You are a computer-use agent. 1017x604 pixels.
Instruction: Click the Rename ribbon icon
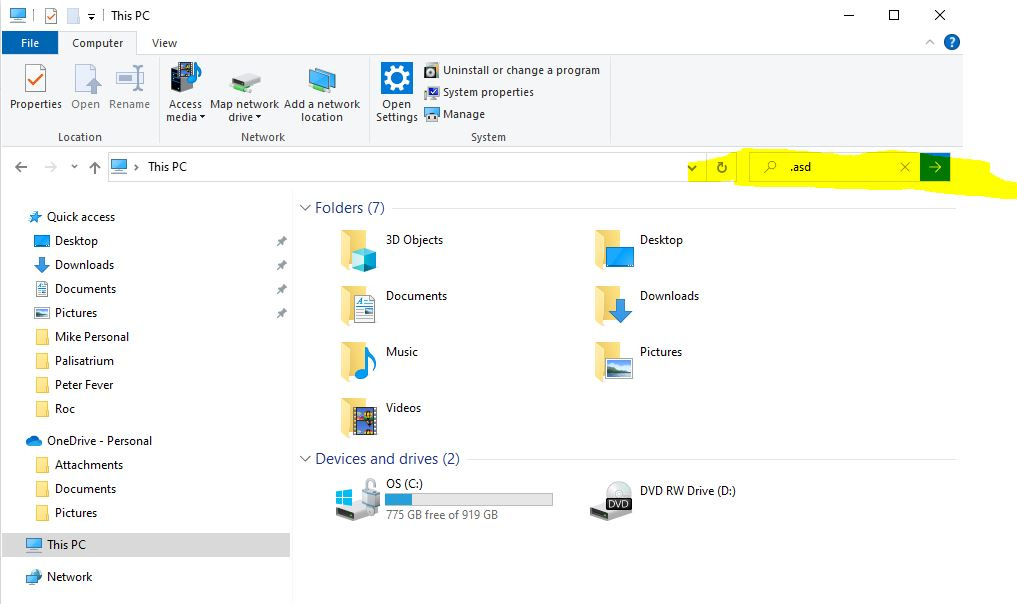[x=129, y=86]
